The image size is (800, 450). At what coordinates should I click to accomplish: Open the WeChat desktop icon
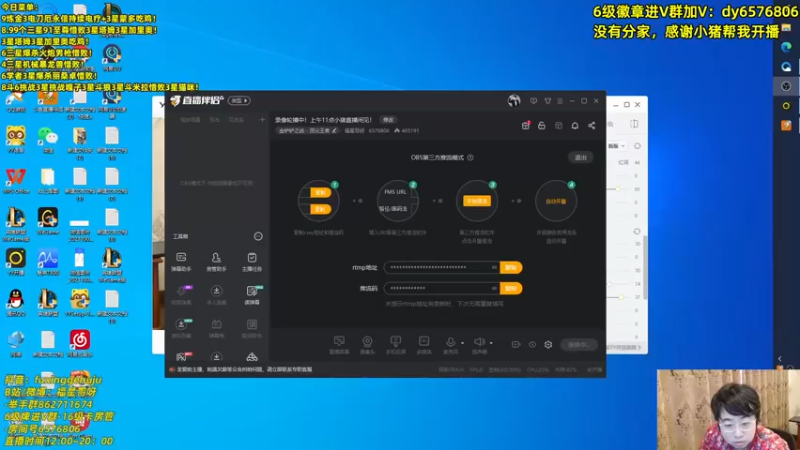[x=48, y=139]
